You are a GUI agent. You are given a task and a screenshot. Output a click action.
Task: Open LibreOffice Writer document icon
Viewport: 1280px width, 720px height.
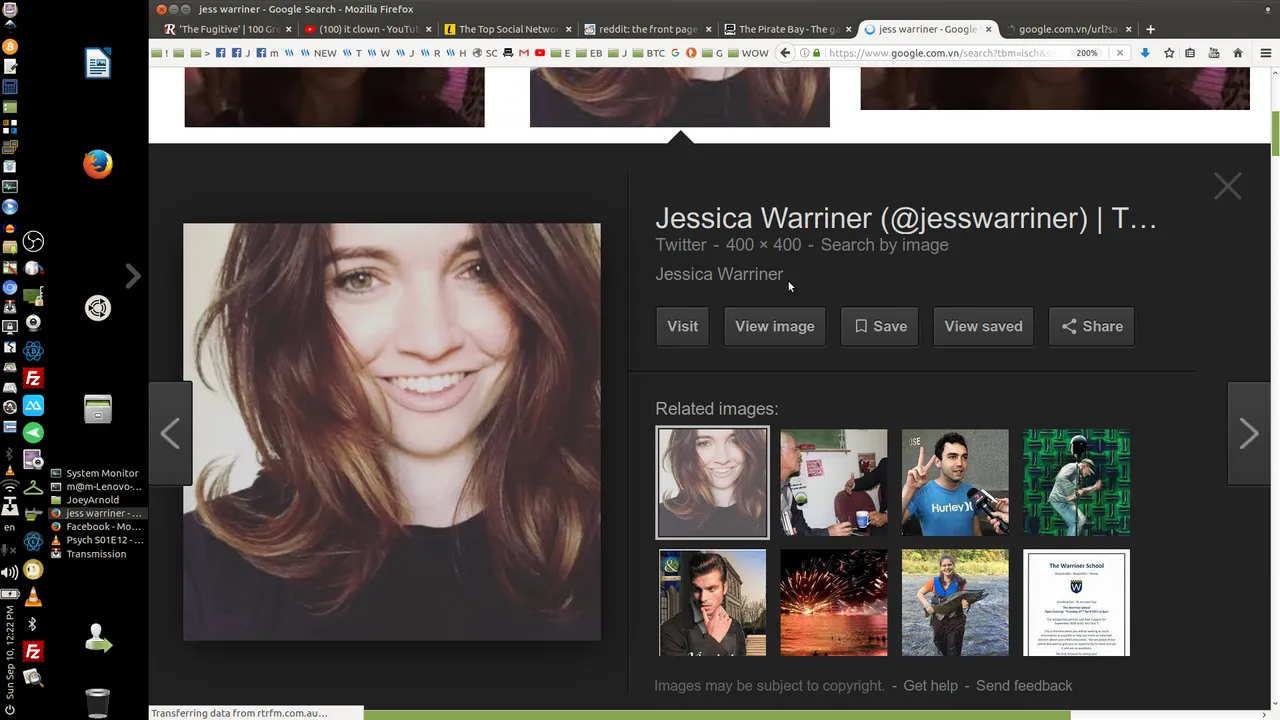tap(97, 64)
